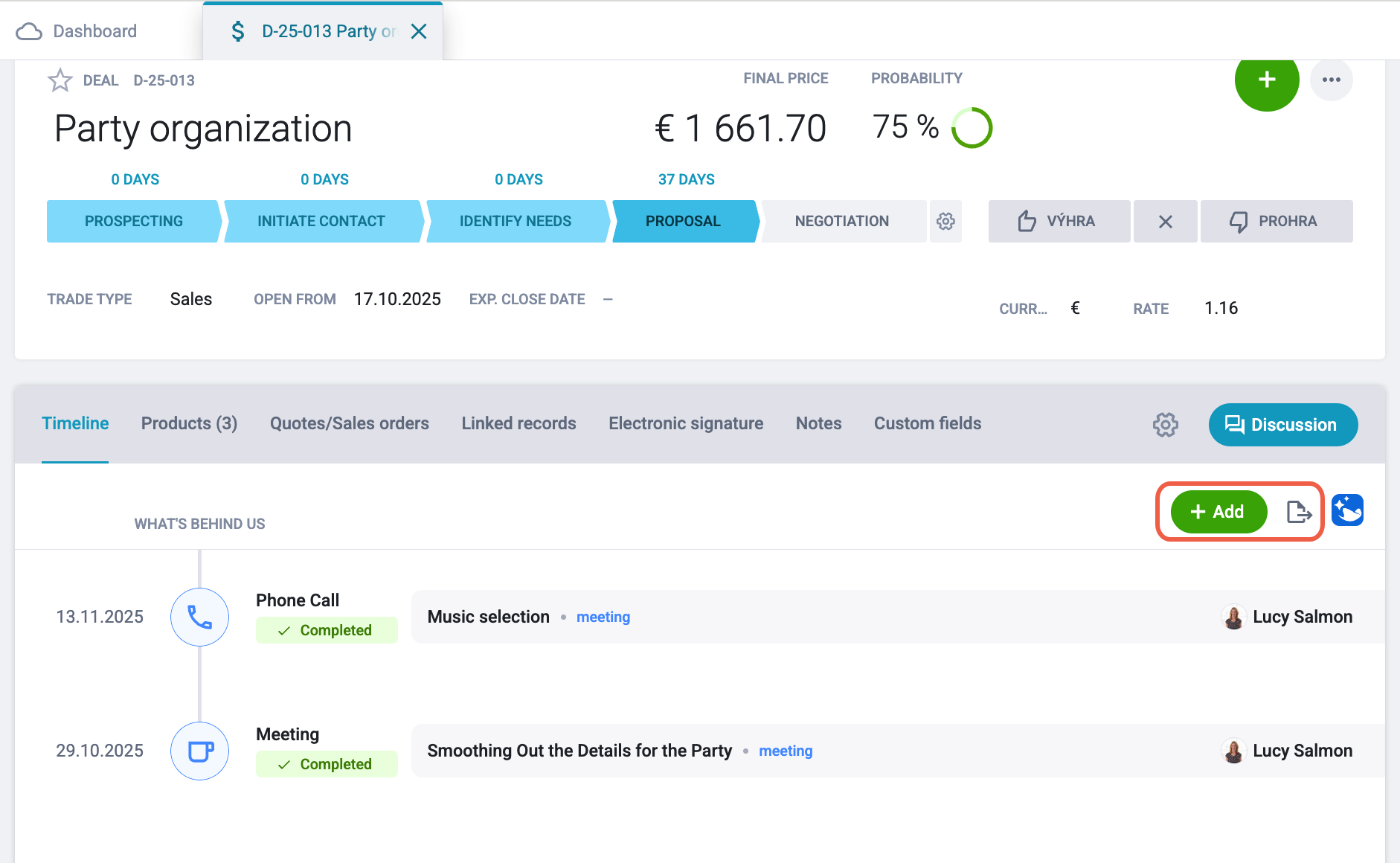Open the Music selection activity

(x=489, y=617)
